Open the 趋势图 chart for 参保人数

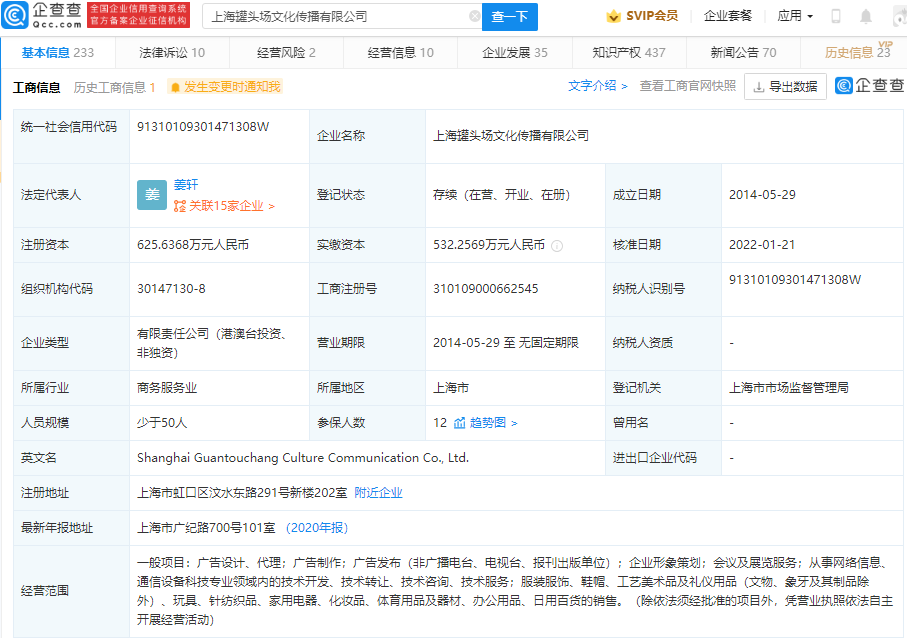[x=486, y=423]
